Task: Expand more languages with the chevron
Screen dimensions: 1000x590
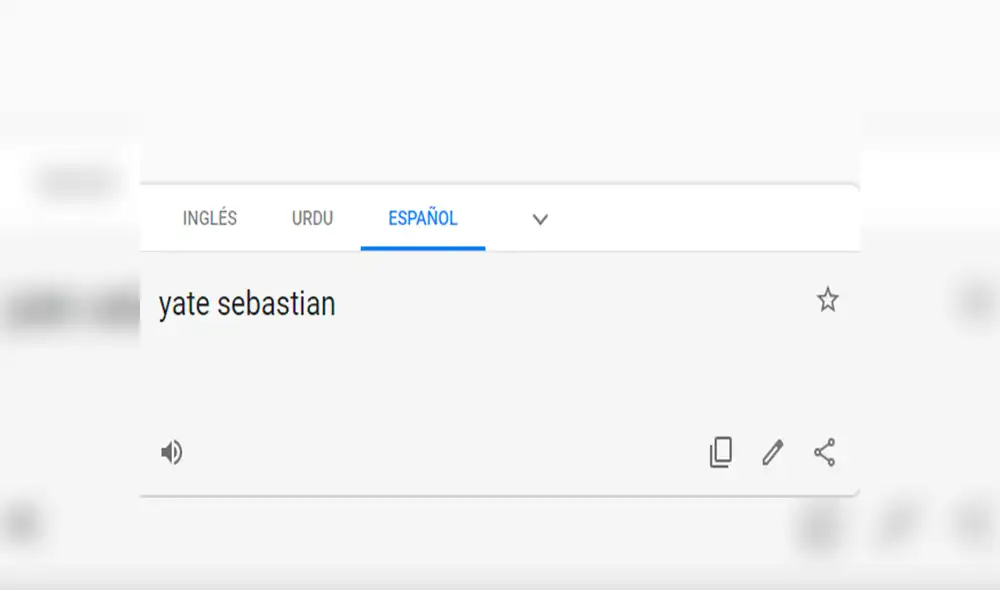Action: (x=540, y=219)
